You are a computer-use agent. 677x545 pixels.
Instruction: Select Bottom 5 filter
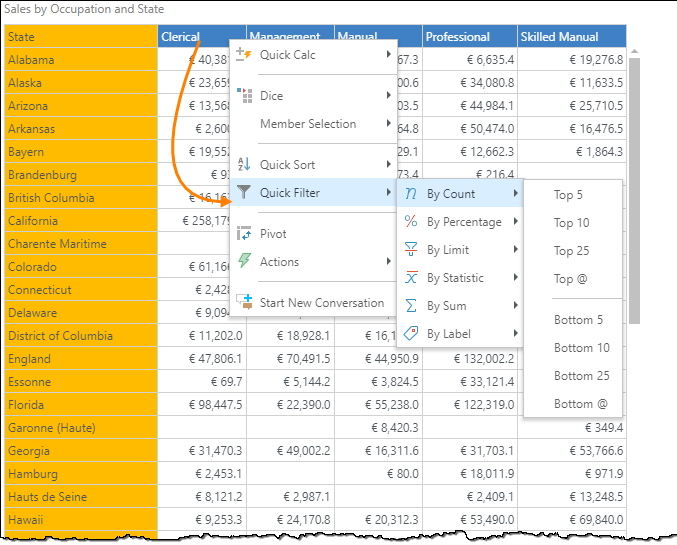pos(573,320)
